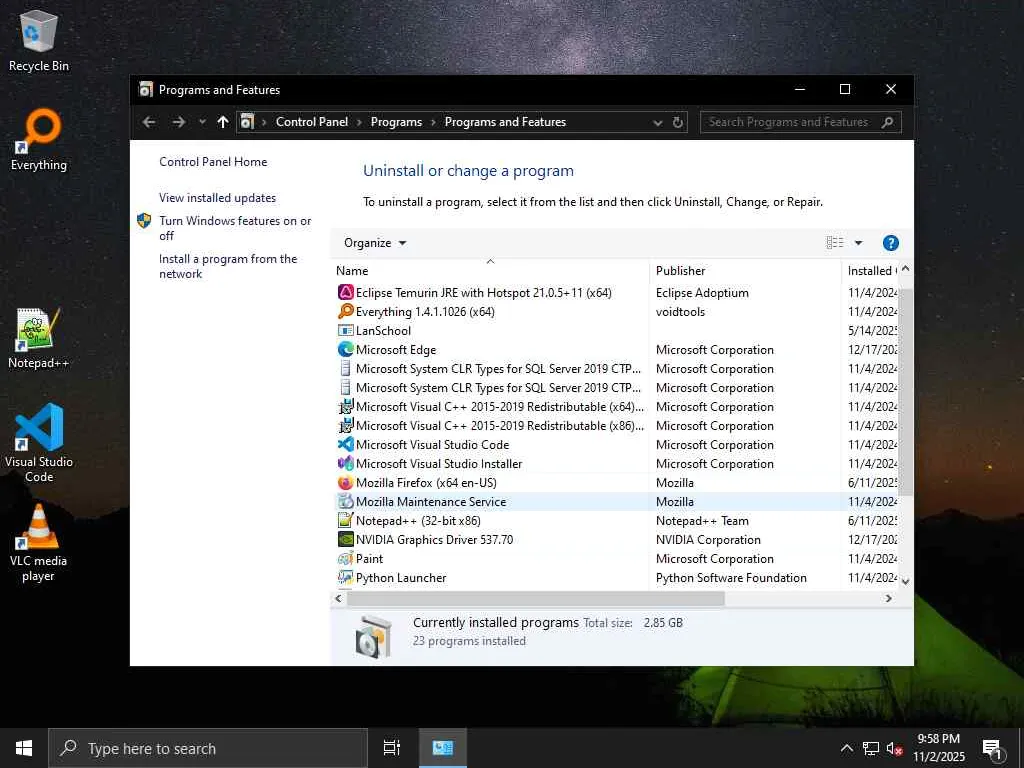Refresh the Programs and Features list
The image size is (1024, 768).
[x=678, y=122]
